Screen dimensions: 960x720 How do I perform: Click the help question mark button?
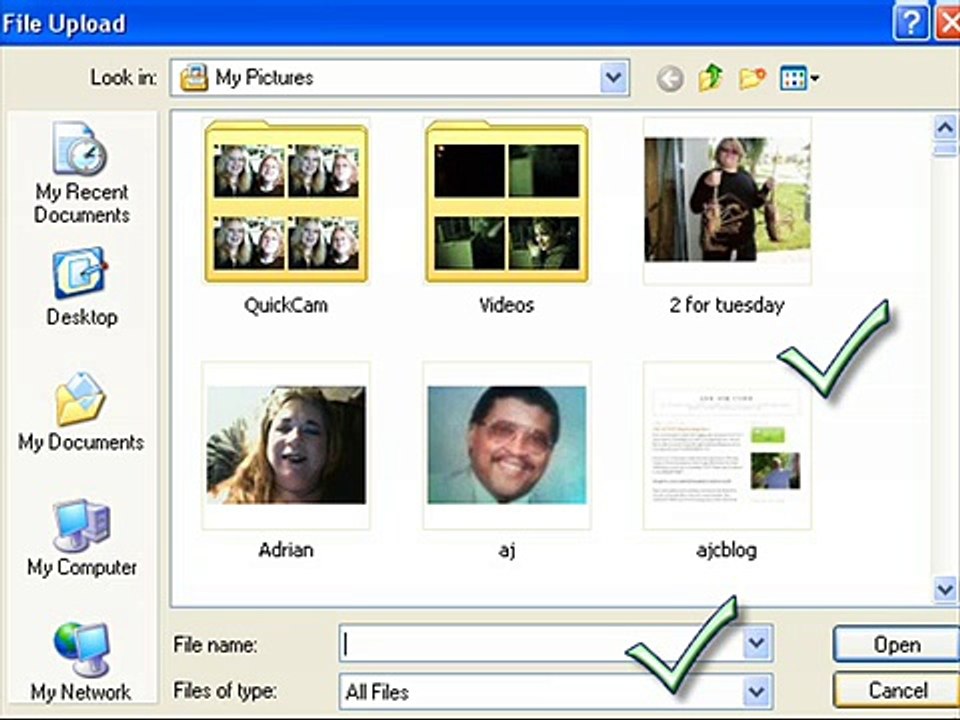(910, 24)
